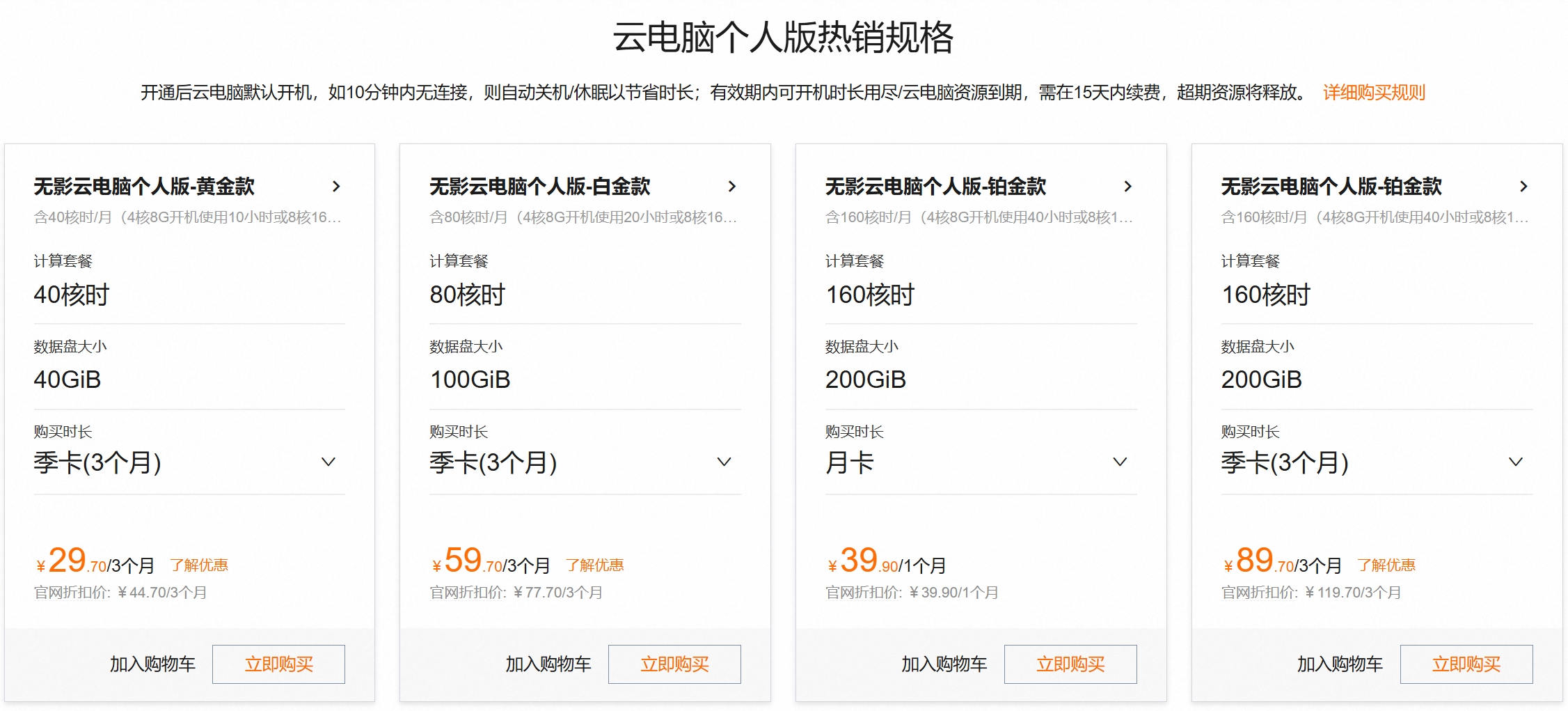Open the 无影云电脑个人版-黄金款 title
Screen dimensions: 1568x711
144,187
